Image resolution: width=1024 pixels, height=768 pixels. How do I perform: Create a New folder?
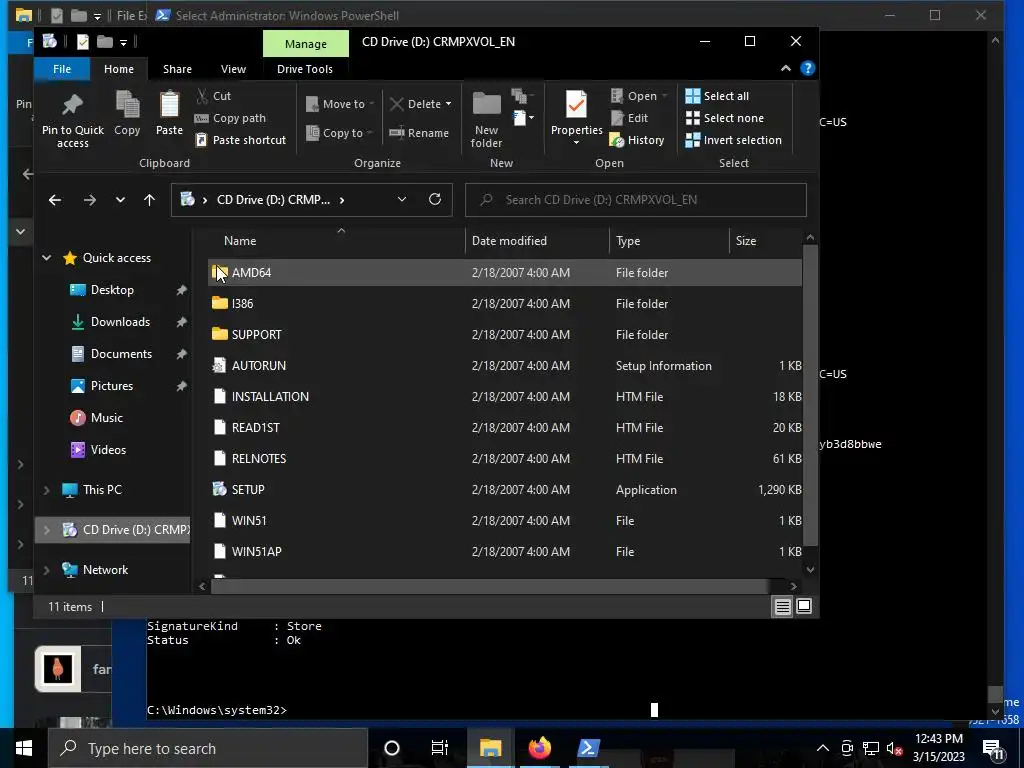pyautogui.click(x=487, y=118)
